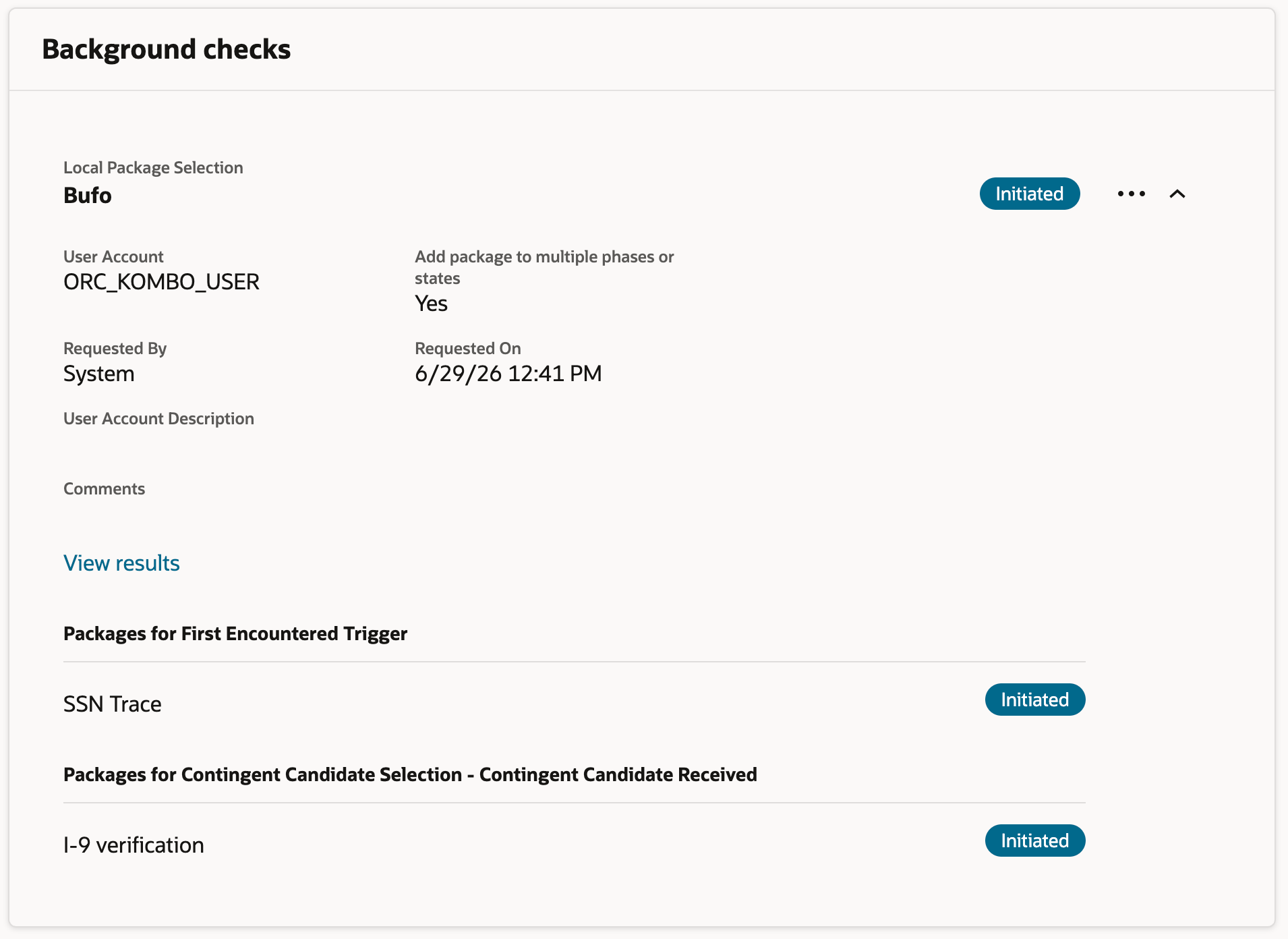Image resolution: width=1288 pixels, height=939 pixels.
Task: Click the ORC_KOMBO_USER account value
Action: (161, 281)
